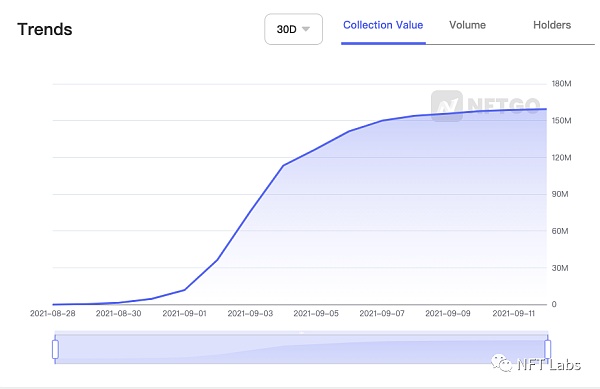
Task: Click the 2021-08-28 axis date label
Action: pyautogui.click(x=53, y=314)
